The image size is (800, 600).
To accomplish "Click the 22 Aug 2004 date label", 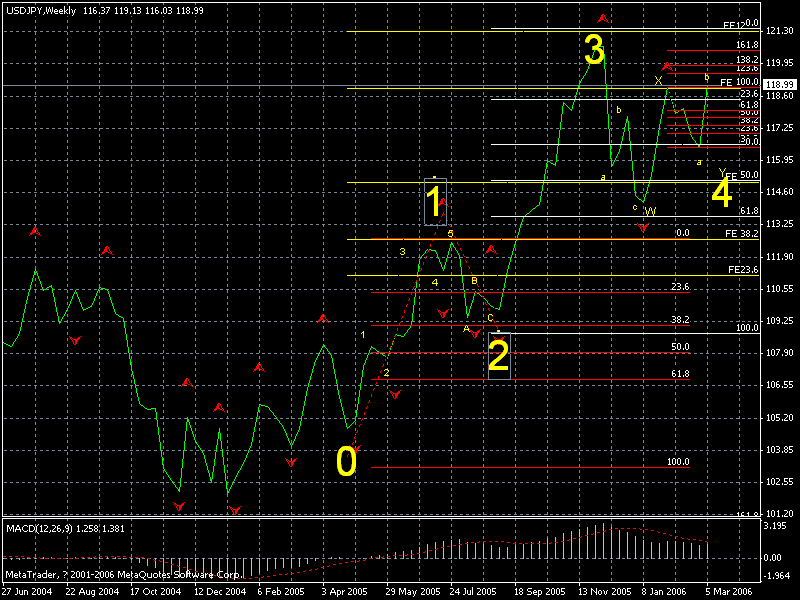I will pyautogui.click(x=92, y=592).
